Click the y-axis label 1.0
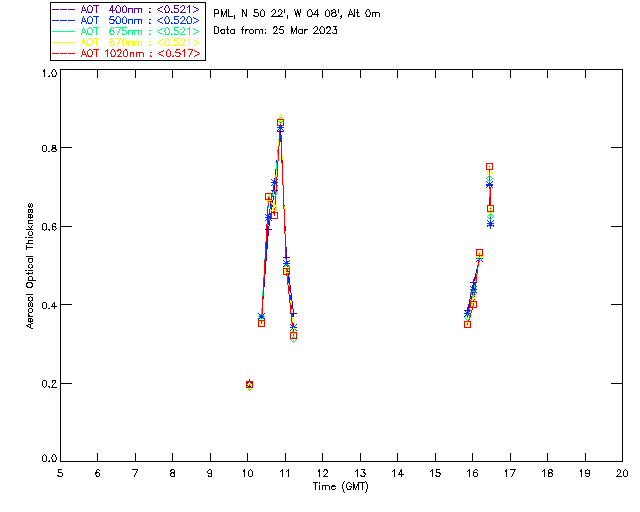This screenshot has width=640, height=512. coord(49,73)
